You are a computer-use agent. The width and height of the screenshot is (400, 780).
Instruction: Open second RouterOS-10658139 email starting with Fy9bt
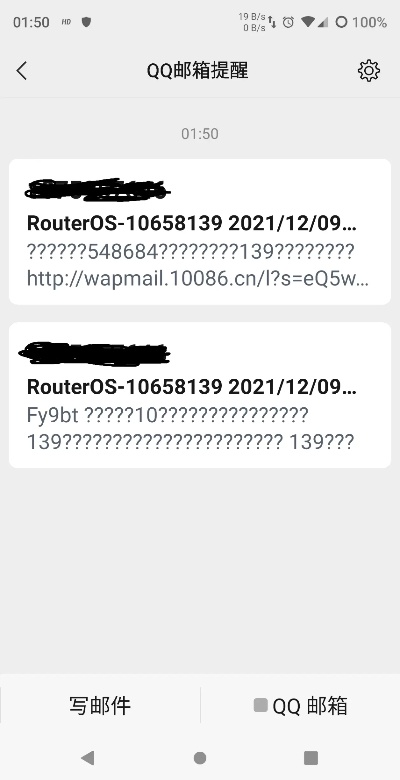click(200, 395)
